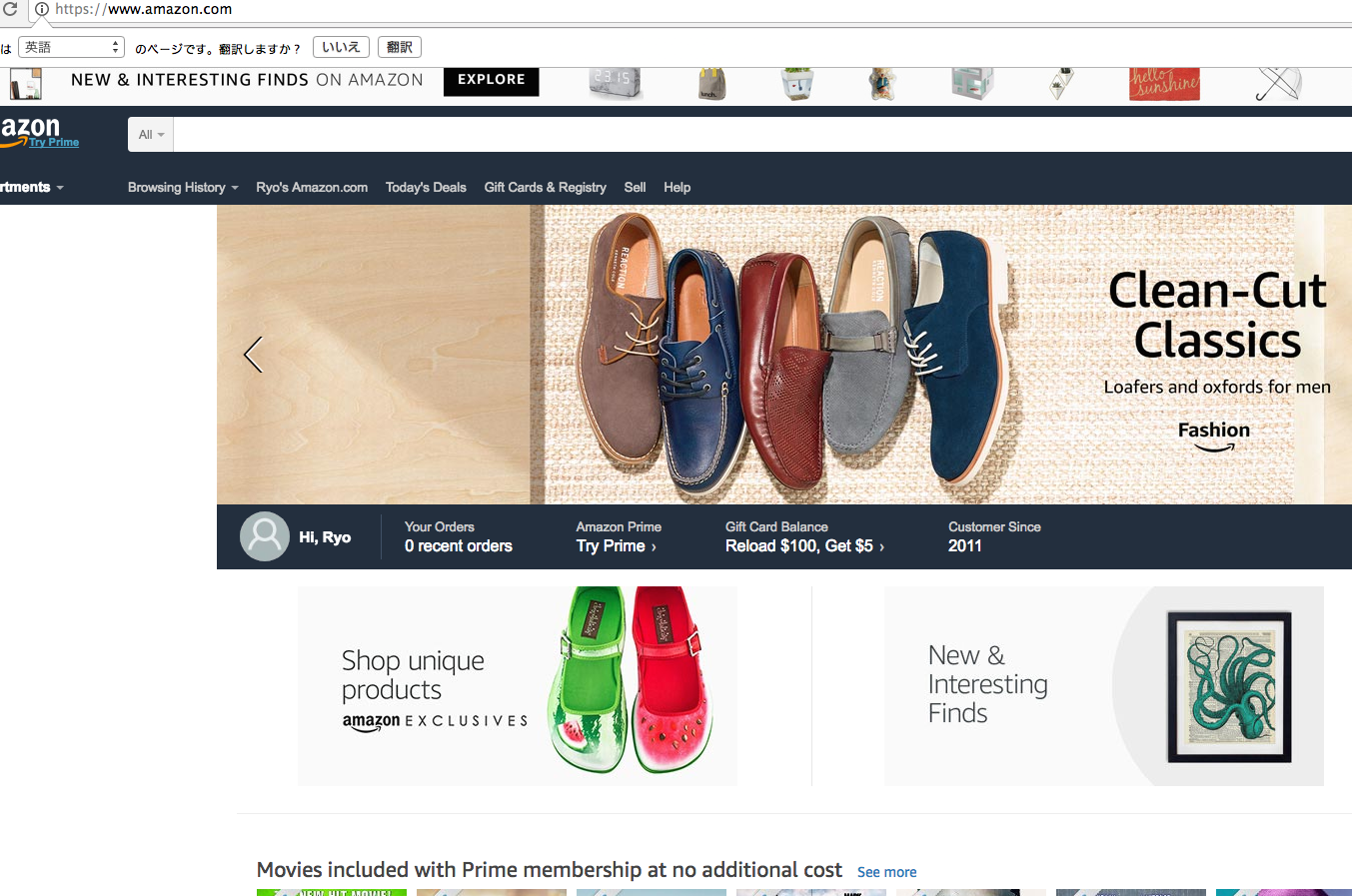Click the Hi, Ryo greeting text
1352x896 pixels.
325,537
